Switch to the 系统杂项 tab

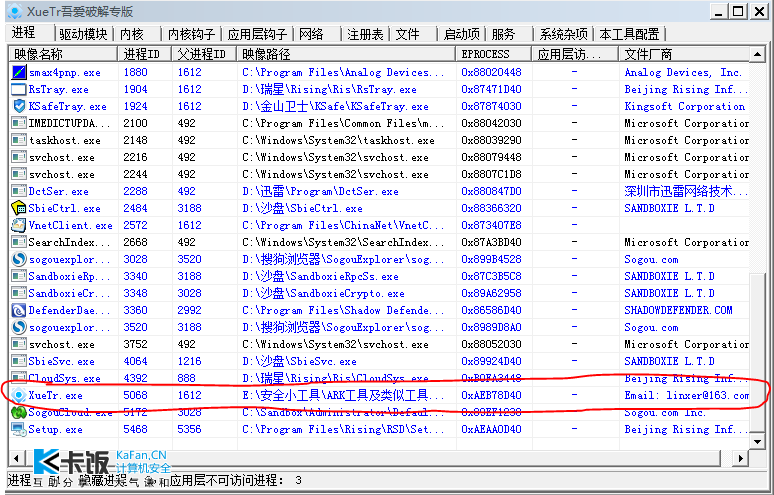coord(563,34)
